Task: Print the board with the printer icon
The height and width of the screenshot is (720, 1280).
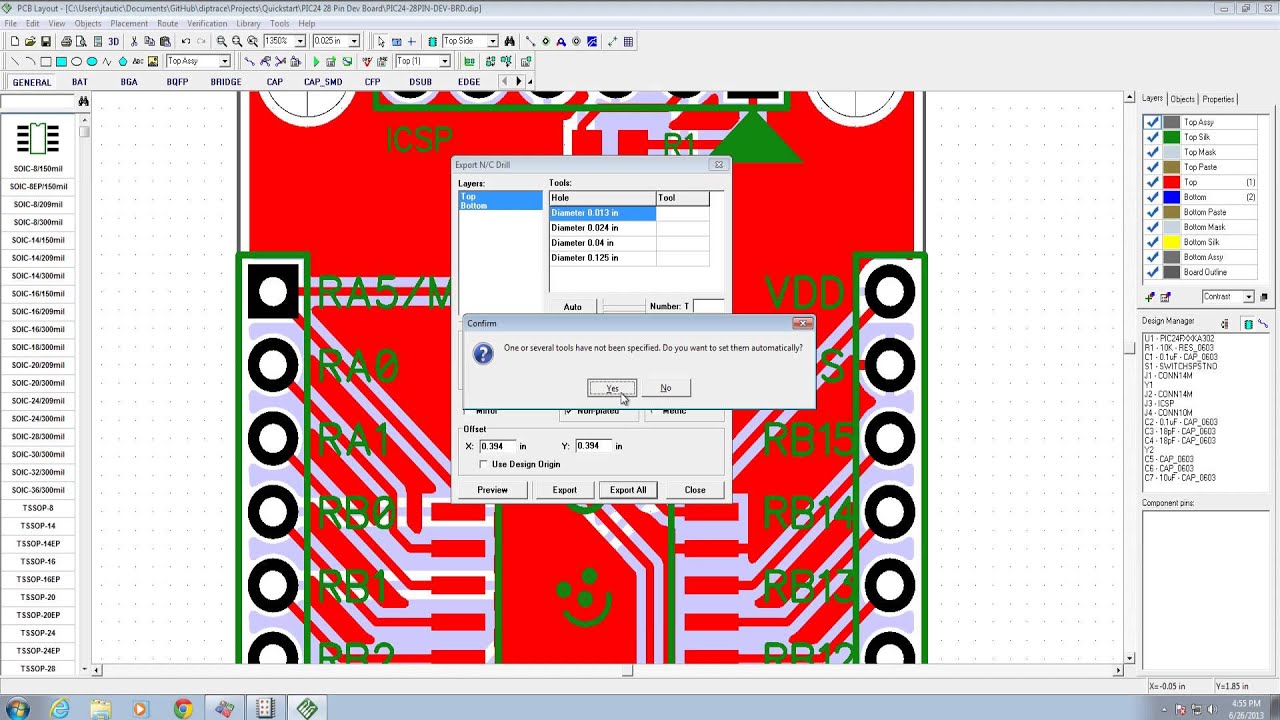Action: click(66, 41)
